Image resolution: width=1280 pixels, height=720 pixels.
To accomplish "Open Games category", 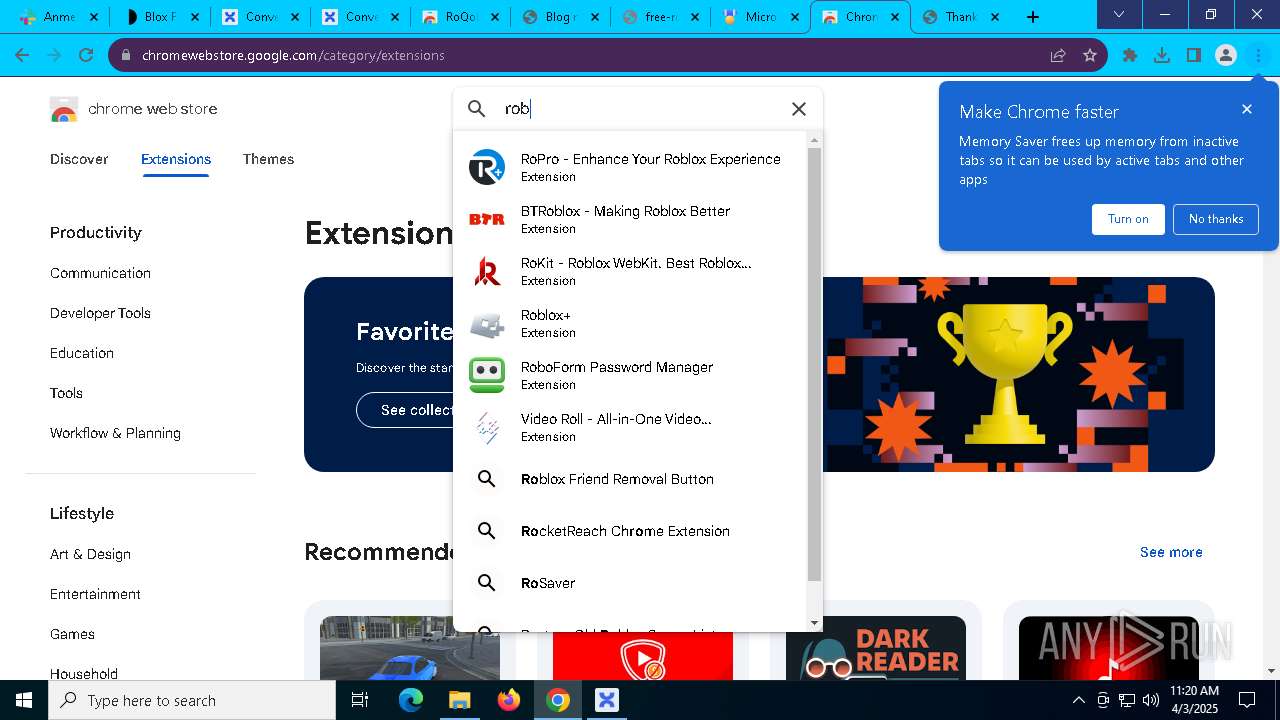I will pyautogui.click(x=72, y=634).
